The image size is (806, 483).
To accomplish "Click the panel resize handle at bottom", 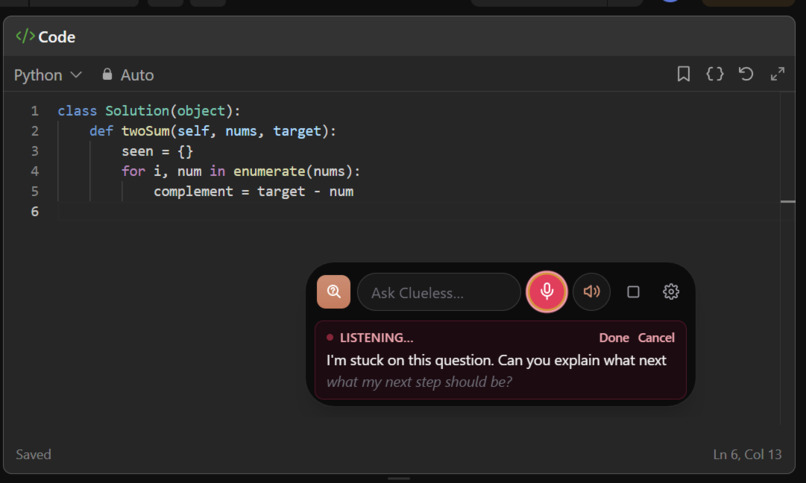I will (399, 478).
